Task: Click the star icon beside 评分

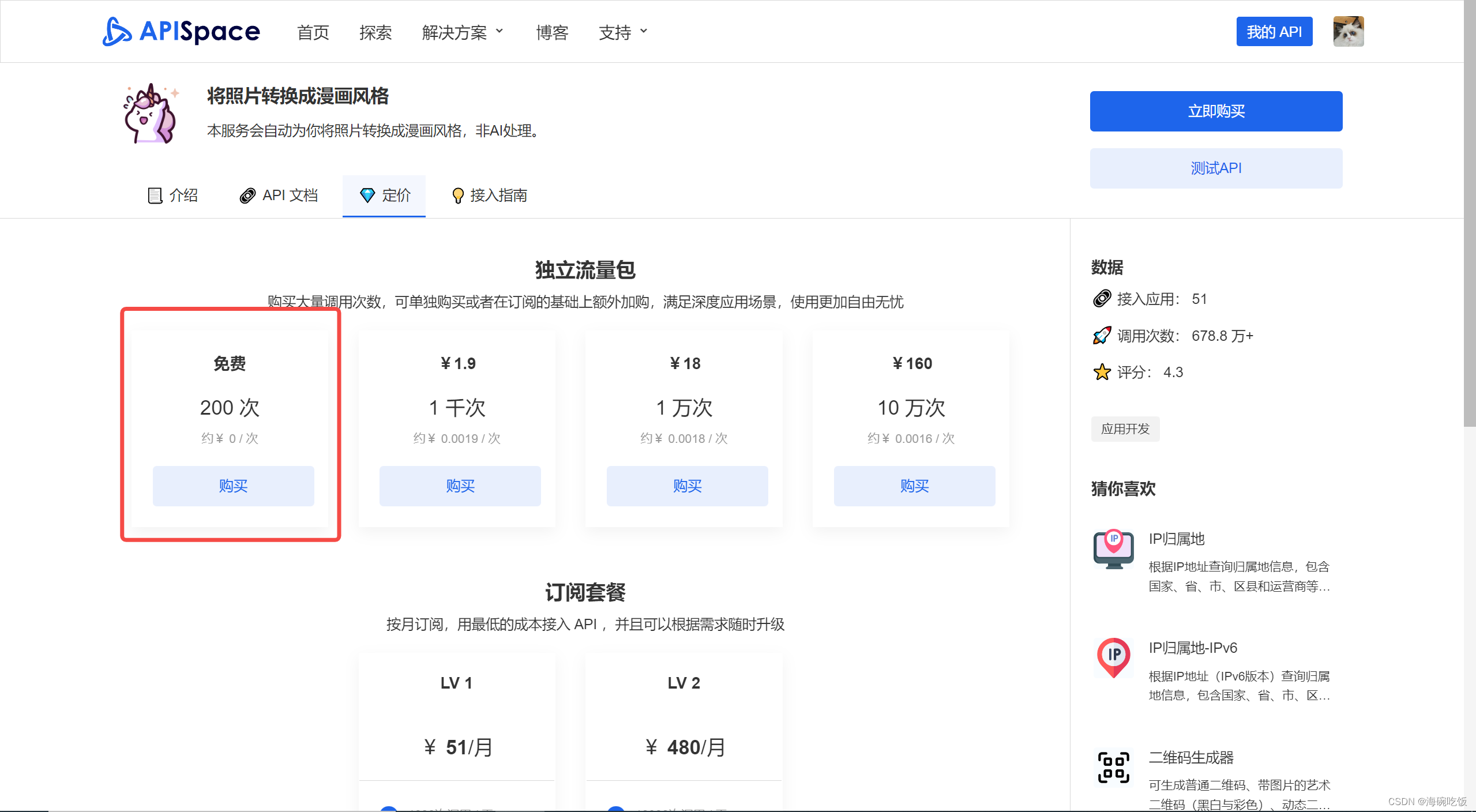Action: (1102, 372)
